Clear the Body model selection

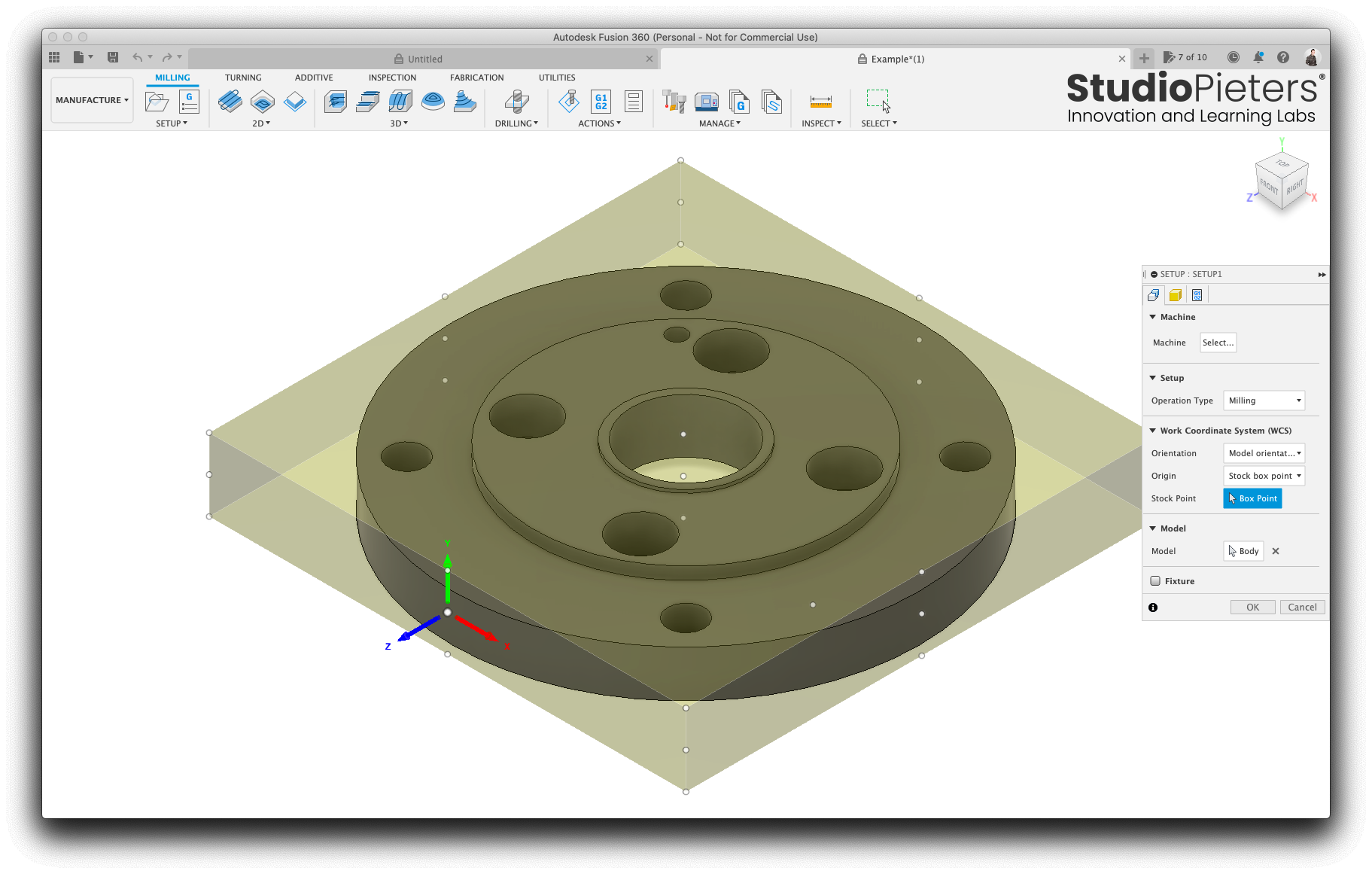[x=1276, y=551]
